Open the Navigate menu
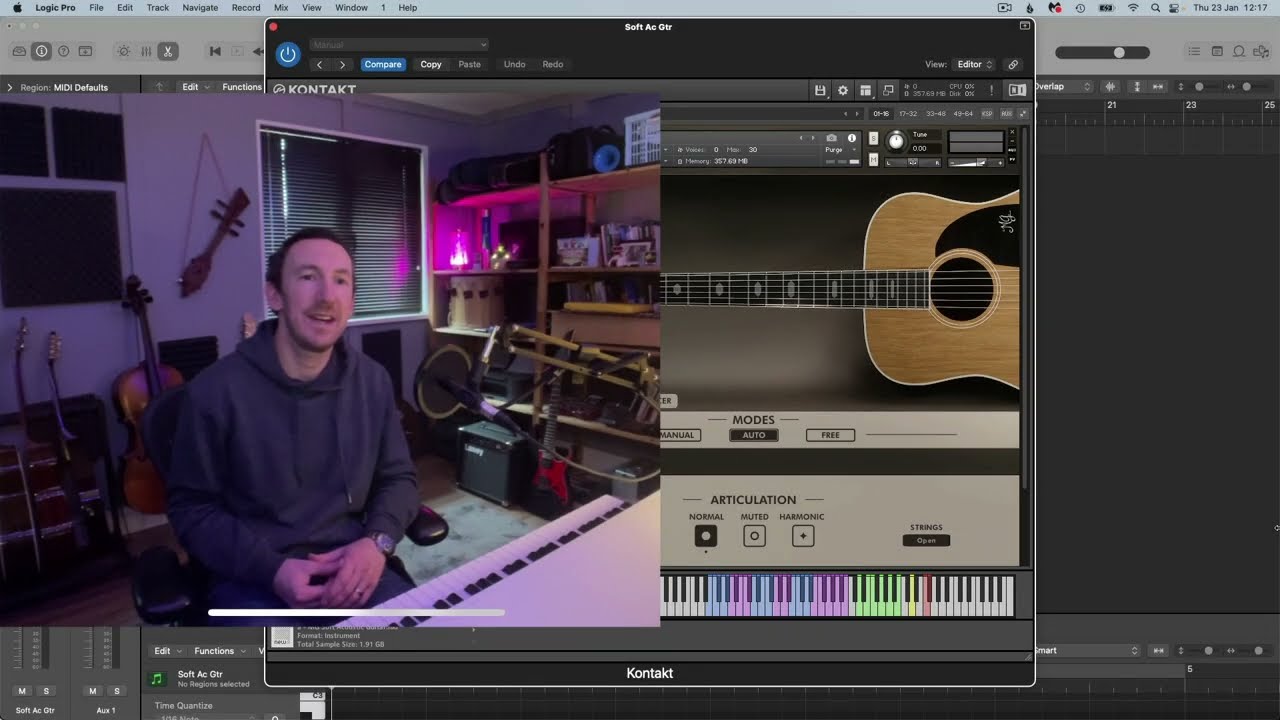The width and height of the screenshot is (1280, 720). tap(200, 7)
